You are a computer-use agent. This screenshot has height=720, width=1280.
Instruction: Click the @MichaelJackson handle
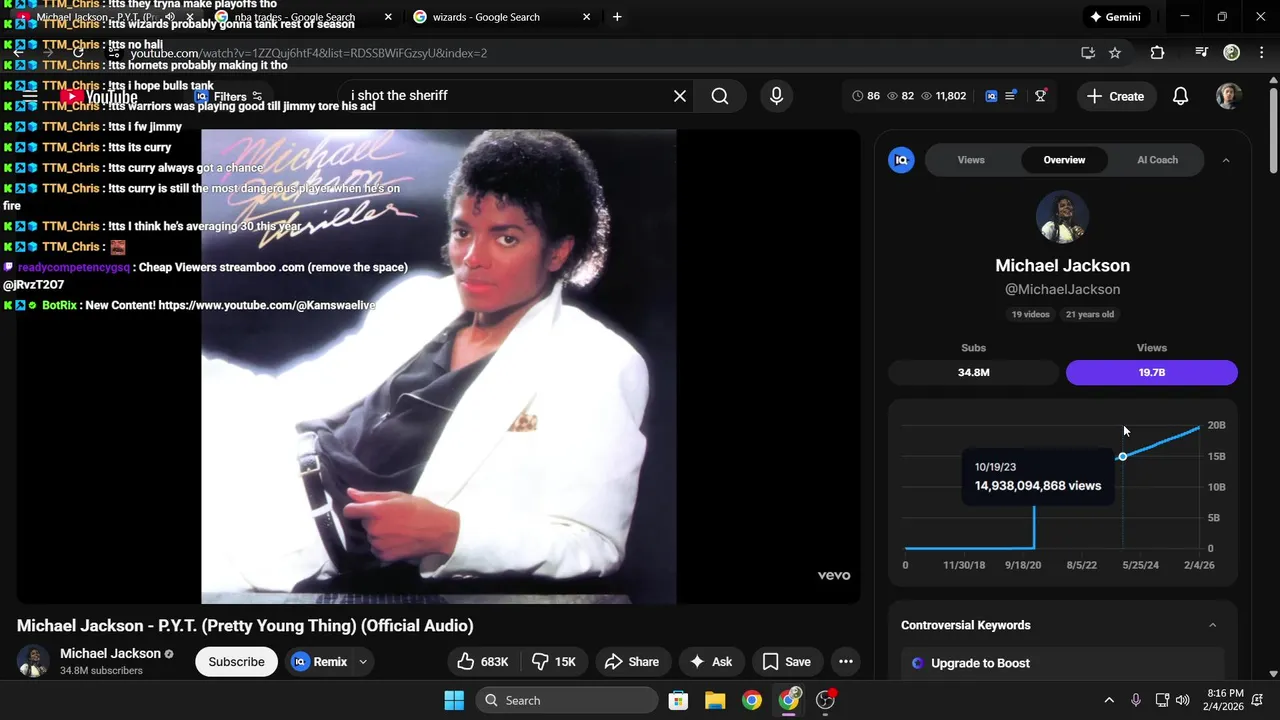tap(1062, 289)
